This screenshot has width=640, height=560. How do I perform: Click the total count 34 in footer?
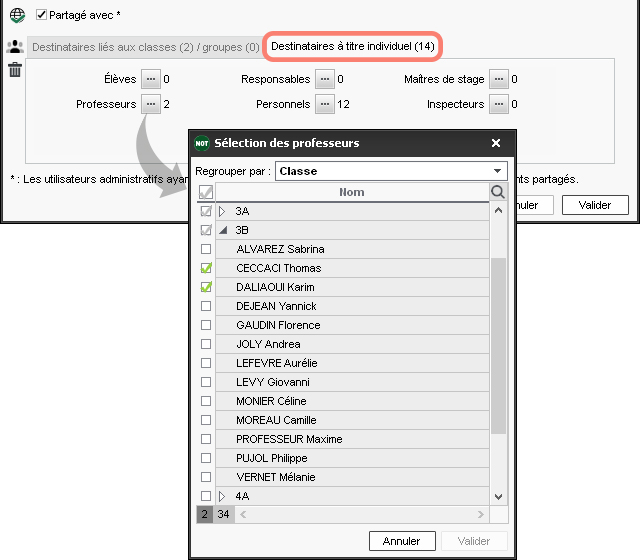(x=223, y=514)
